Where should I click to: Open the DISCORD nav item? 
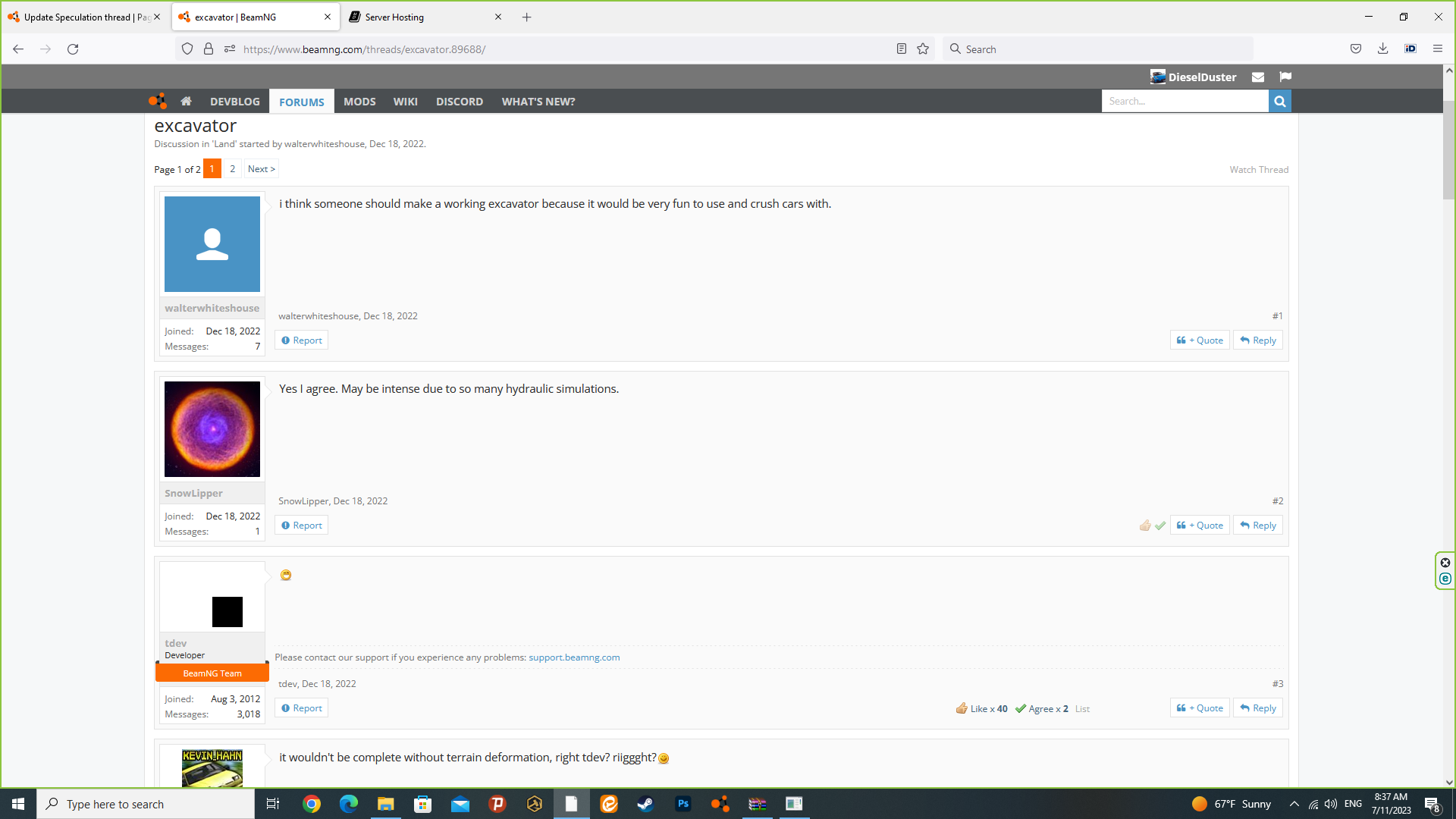click(460, 102)
